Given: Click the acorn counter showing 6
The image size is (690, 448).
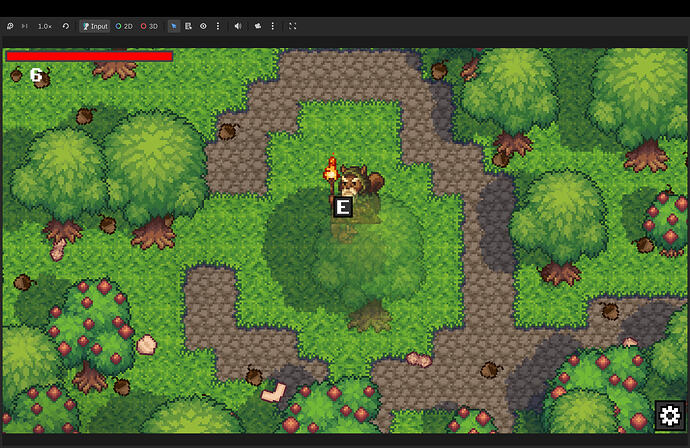Looking at the screenshot, I should [x=36, y=76].
